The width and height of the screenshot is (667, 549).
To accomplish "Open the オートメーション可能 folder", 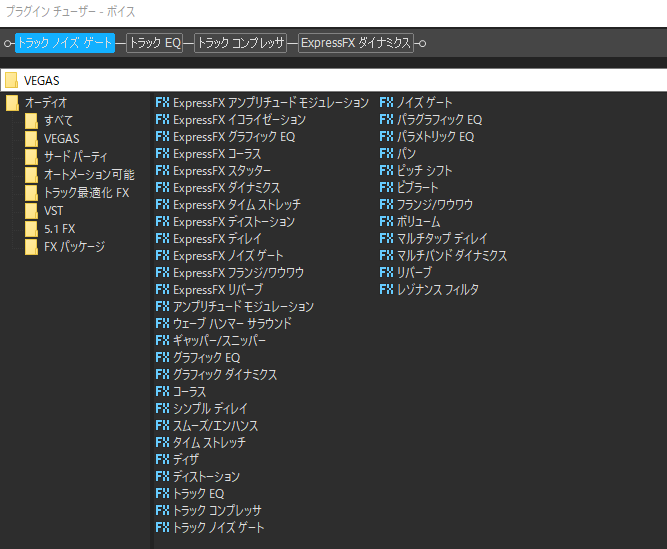I will (80, 174).
